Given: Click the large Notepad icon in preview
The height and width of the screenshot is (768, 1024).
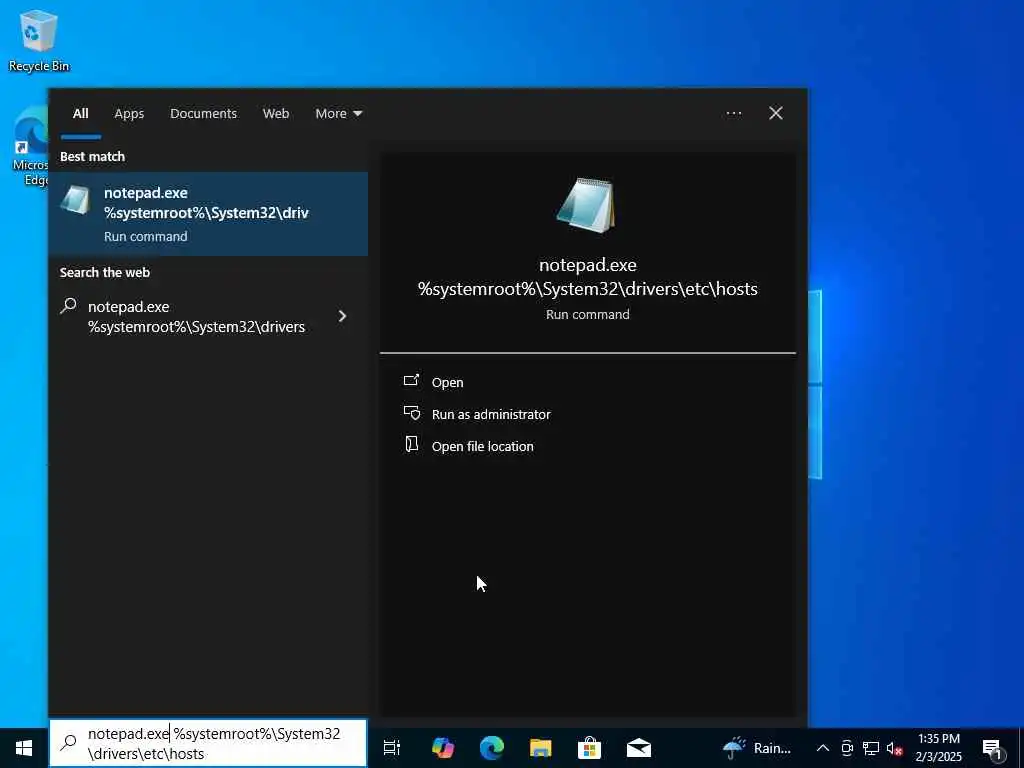Looking at the screenshot, I should coord(585,205).
